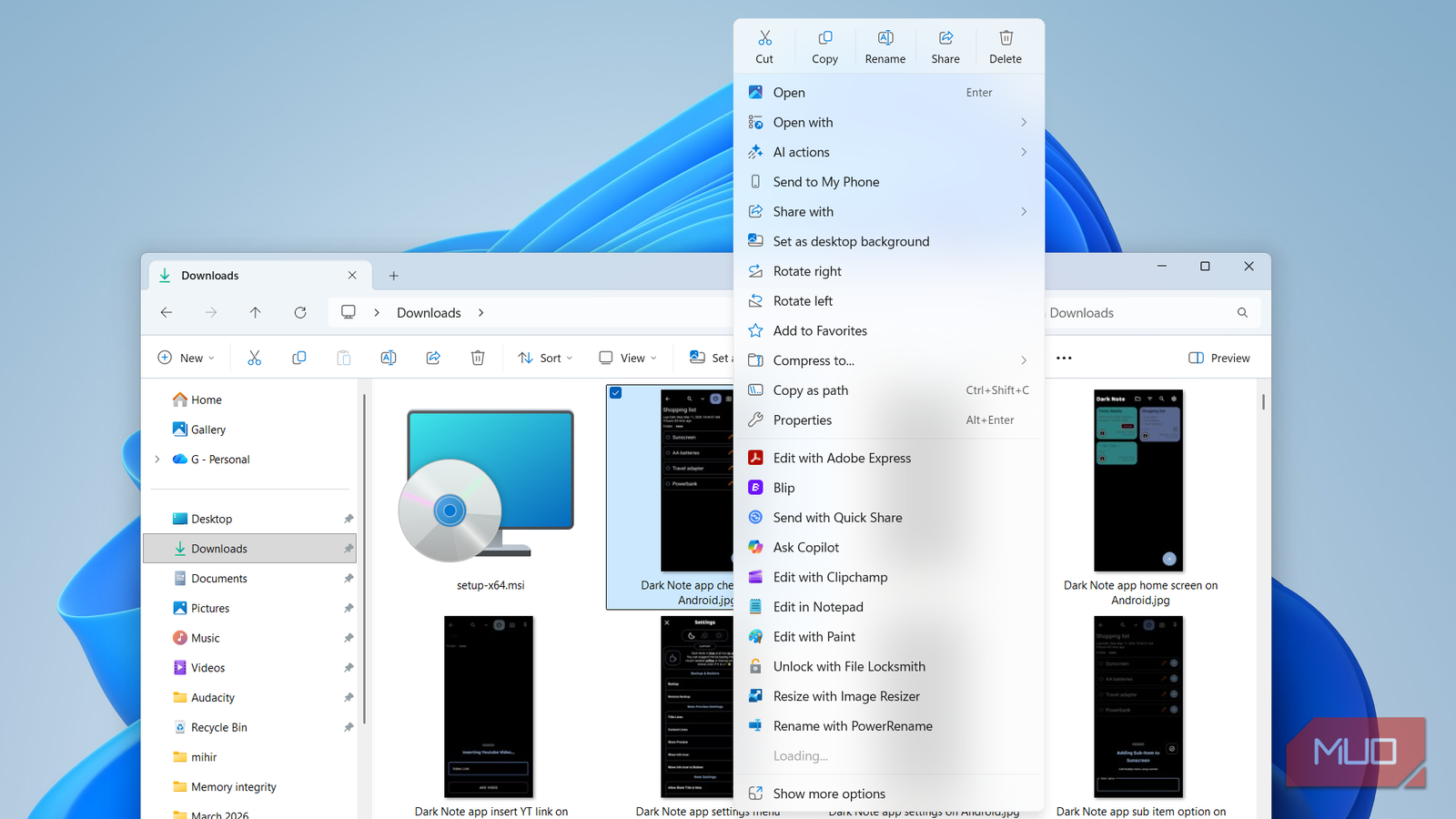Image resolution: width=1456 pixels, height=819 pixels.
Task: Select setup-x64.msi file
Action: coord(490,499)
